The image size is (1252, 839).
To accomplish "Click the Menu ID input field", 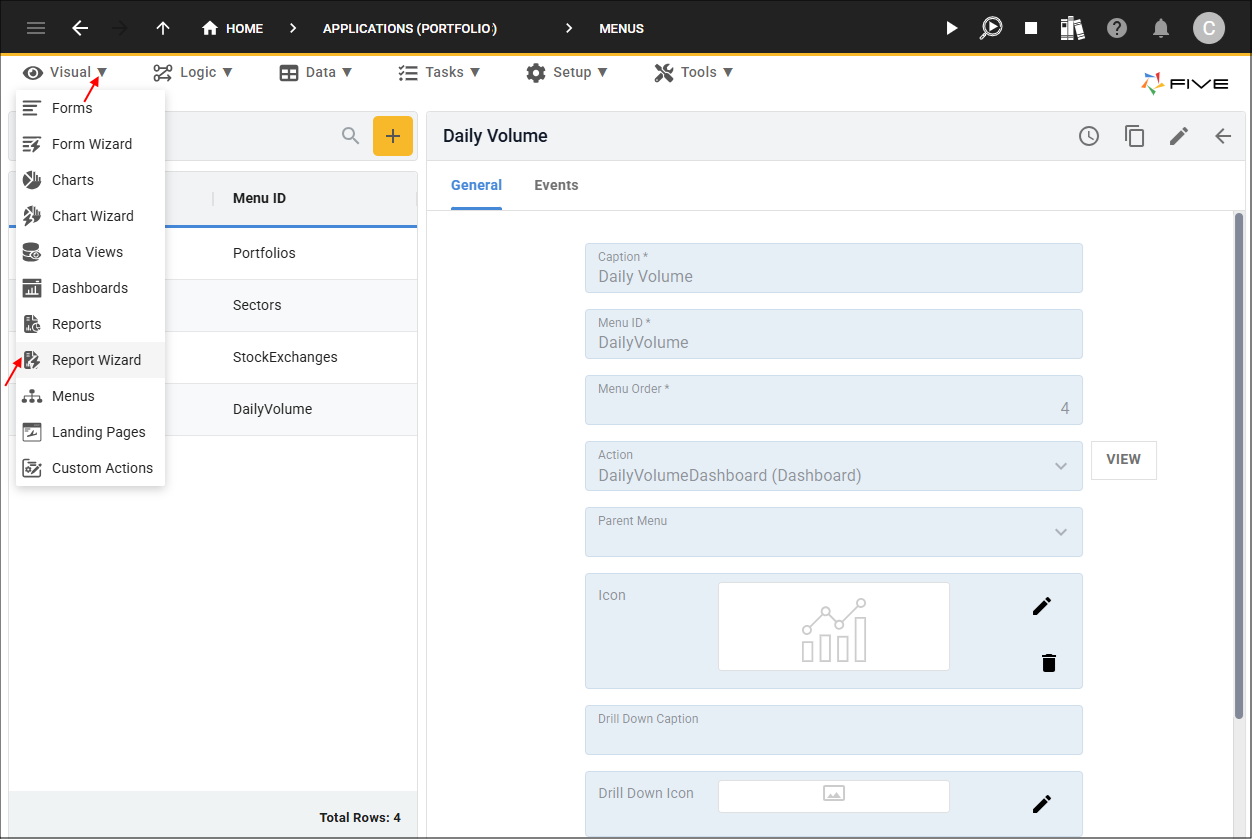I will (x=833, y=334).
